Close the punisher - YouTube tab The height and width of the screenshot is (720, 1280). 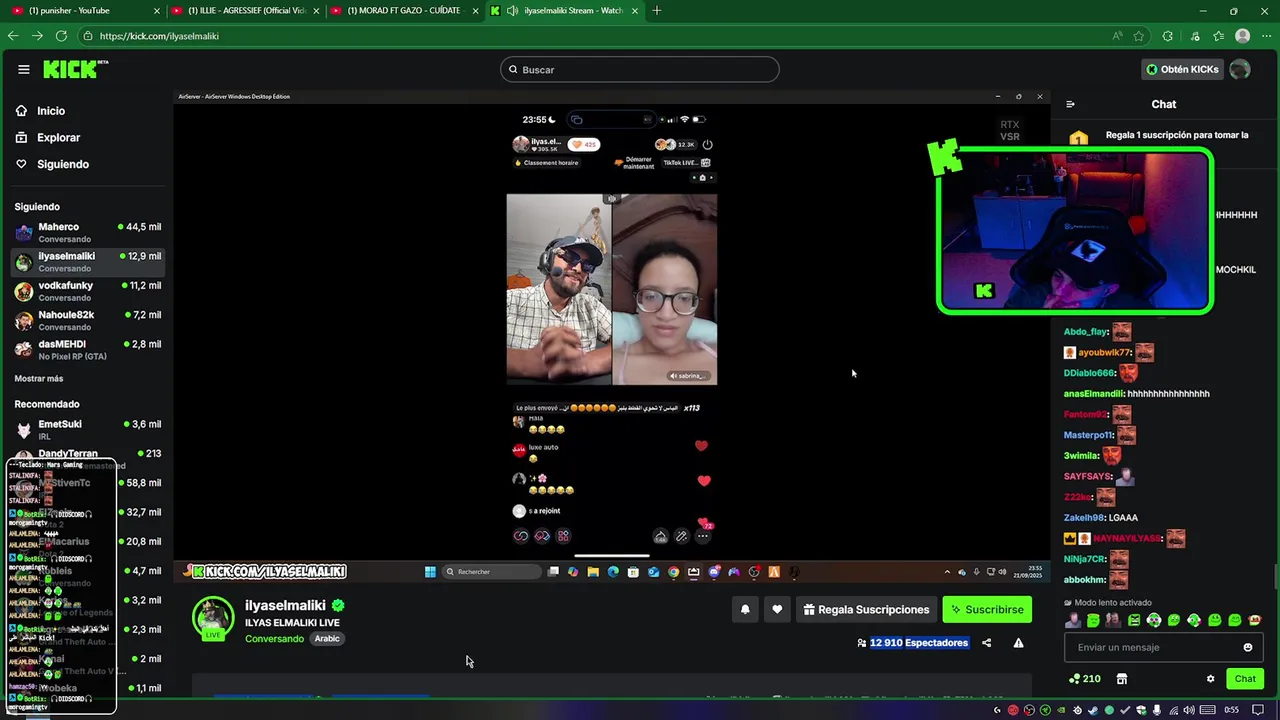(x=156, y=11)
